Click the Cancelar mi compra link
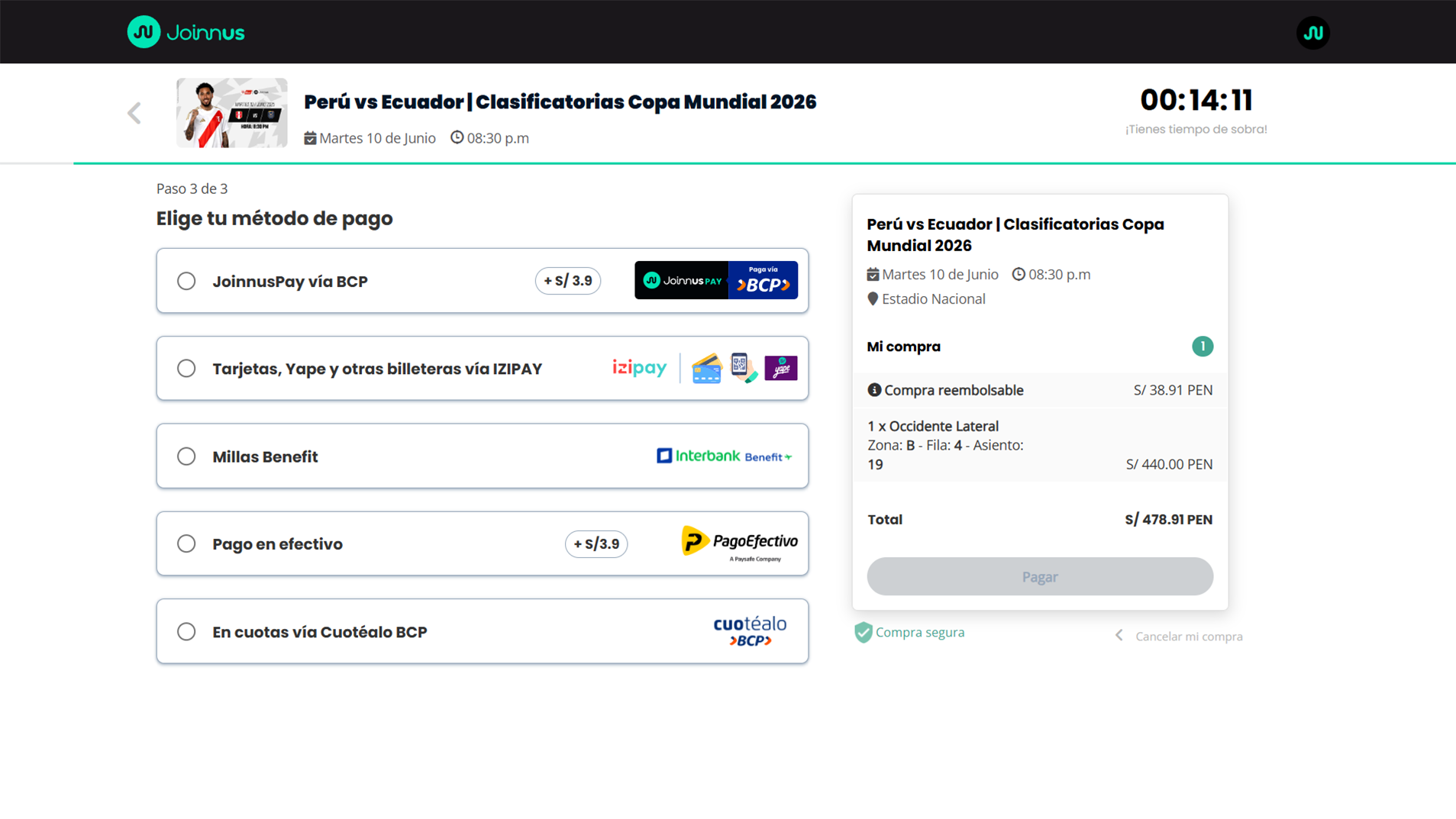 point(1187,637)
